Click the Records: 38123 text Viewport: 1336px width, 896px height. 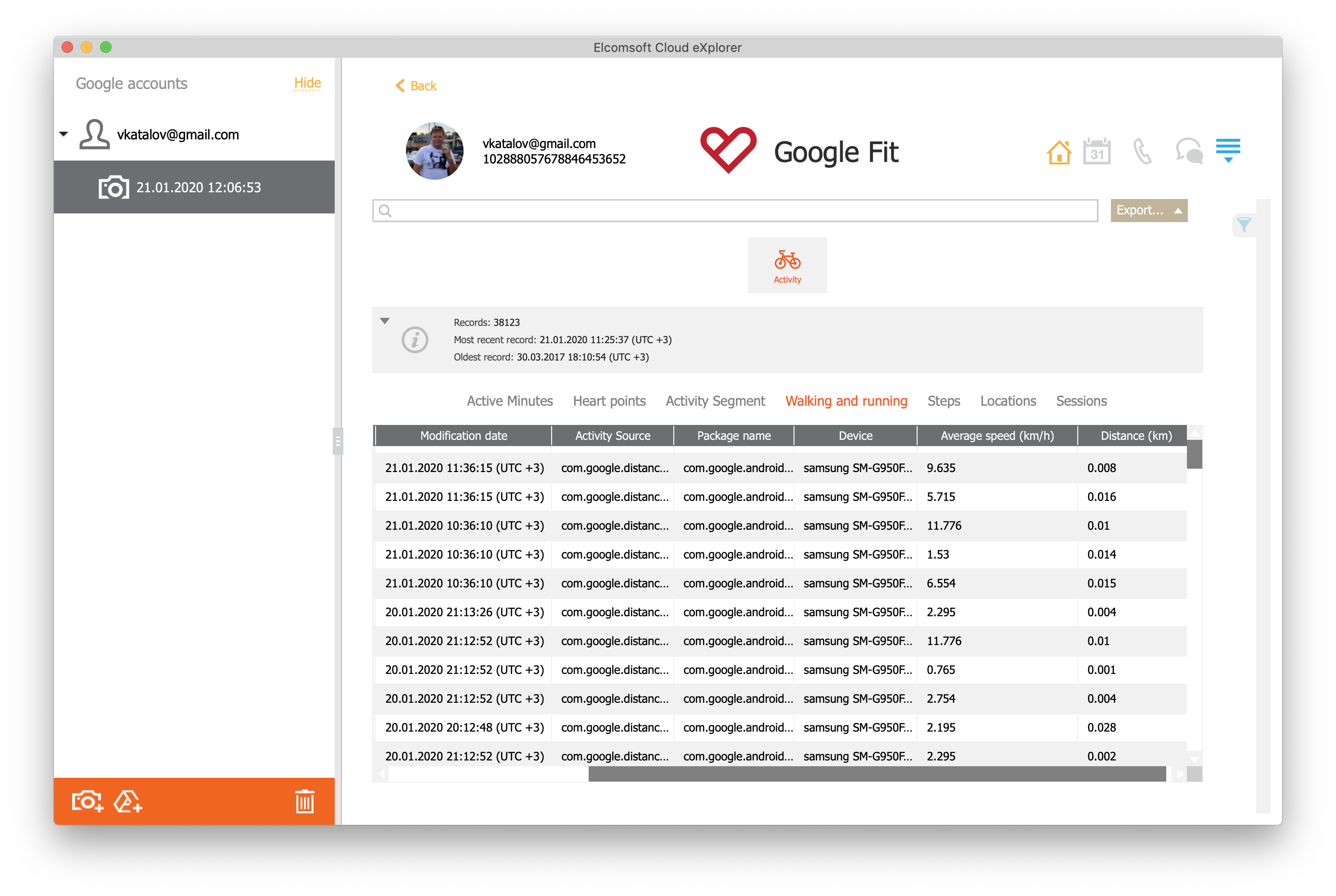click(x=487, y=322)
